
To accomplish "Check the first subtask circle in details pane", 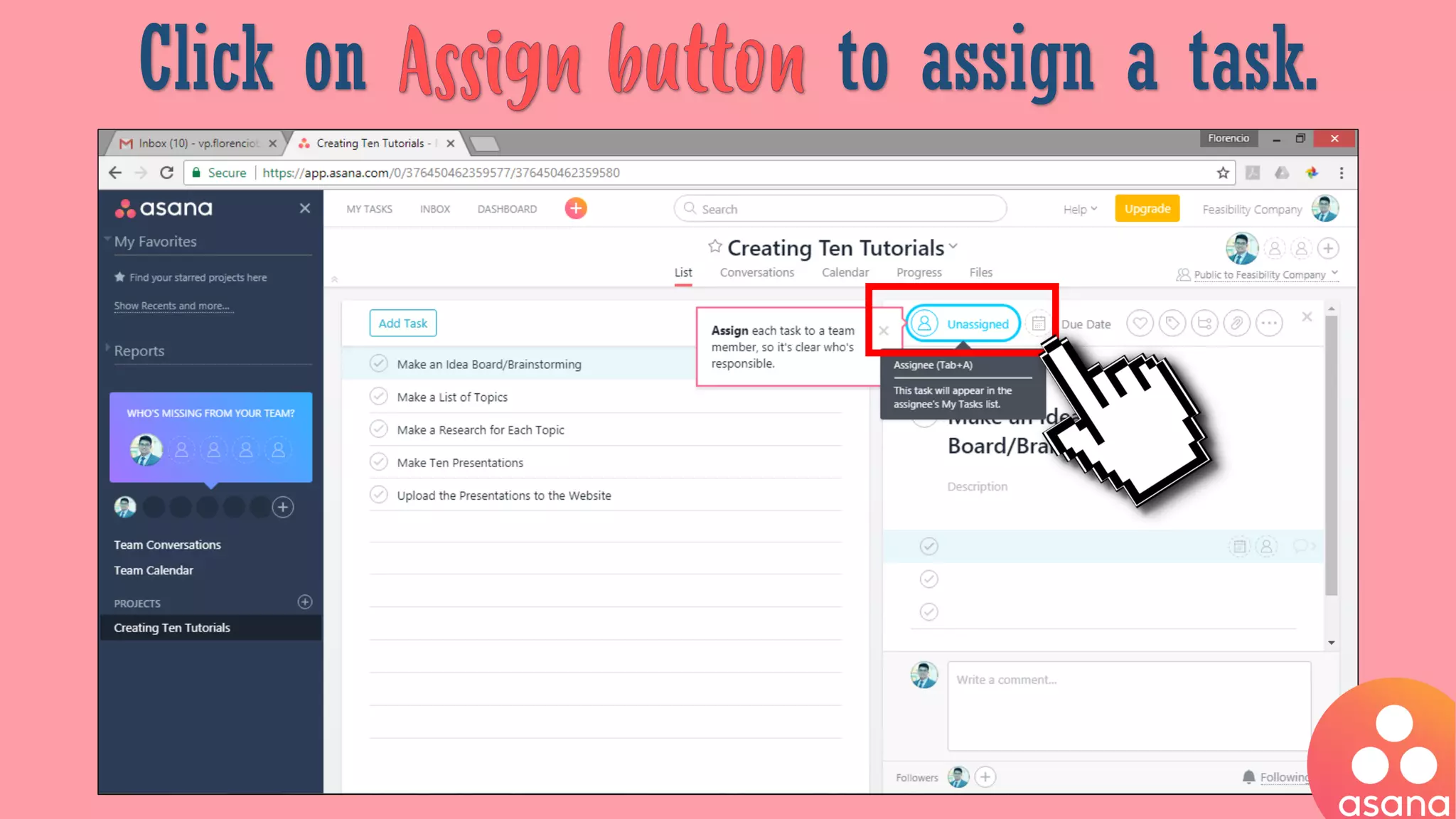I will [928, 546].
